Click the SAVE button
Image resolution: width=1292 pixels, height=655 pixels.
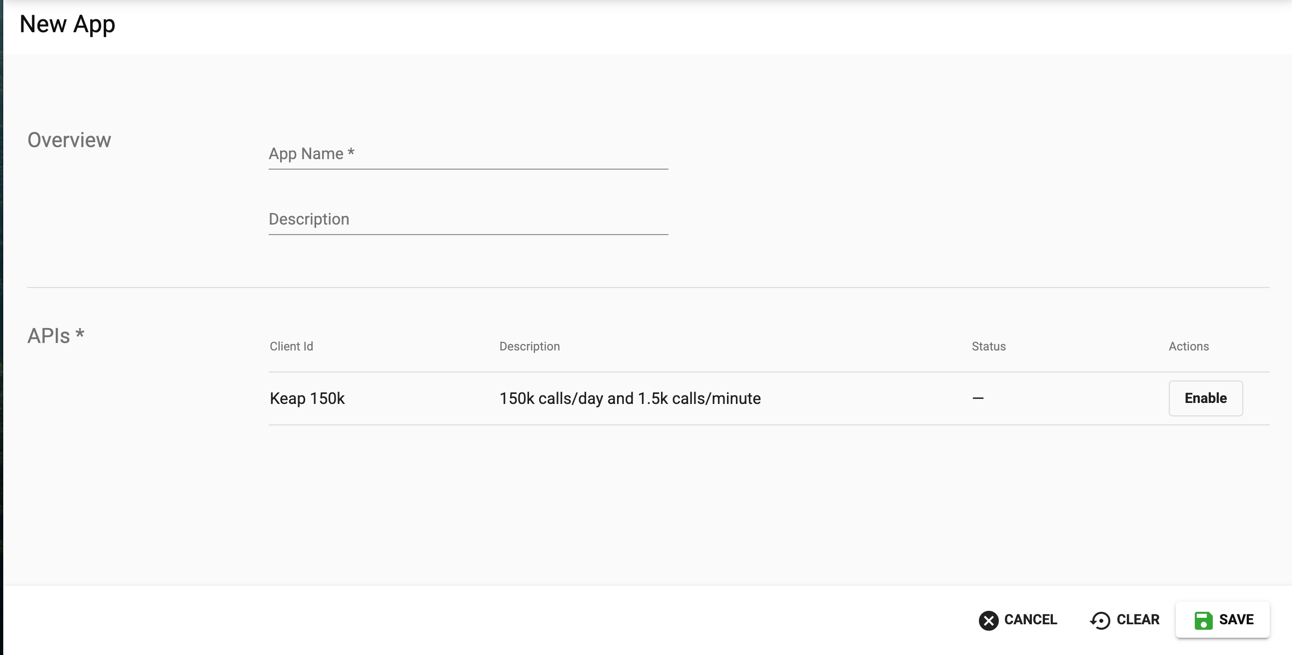pos(1222,620)
